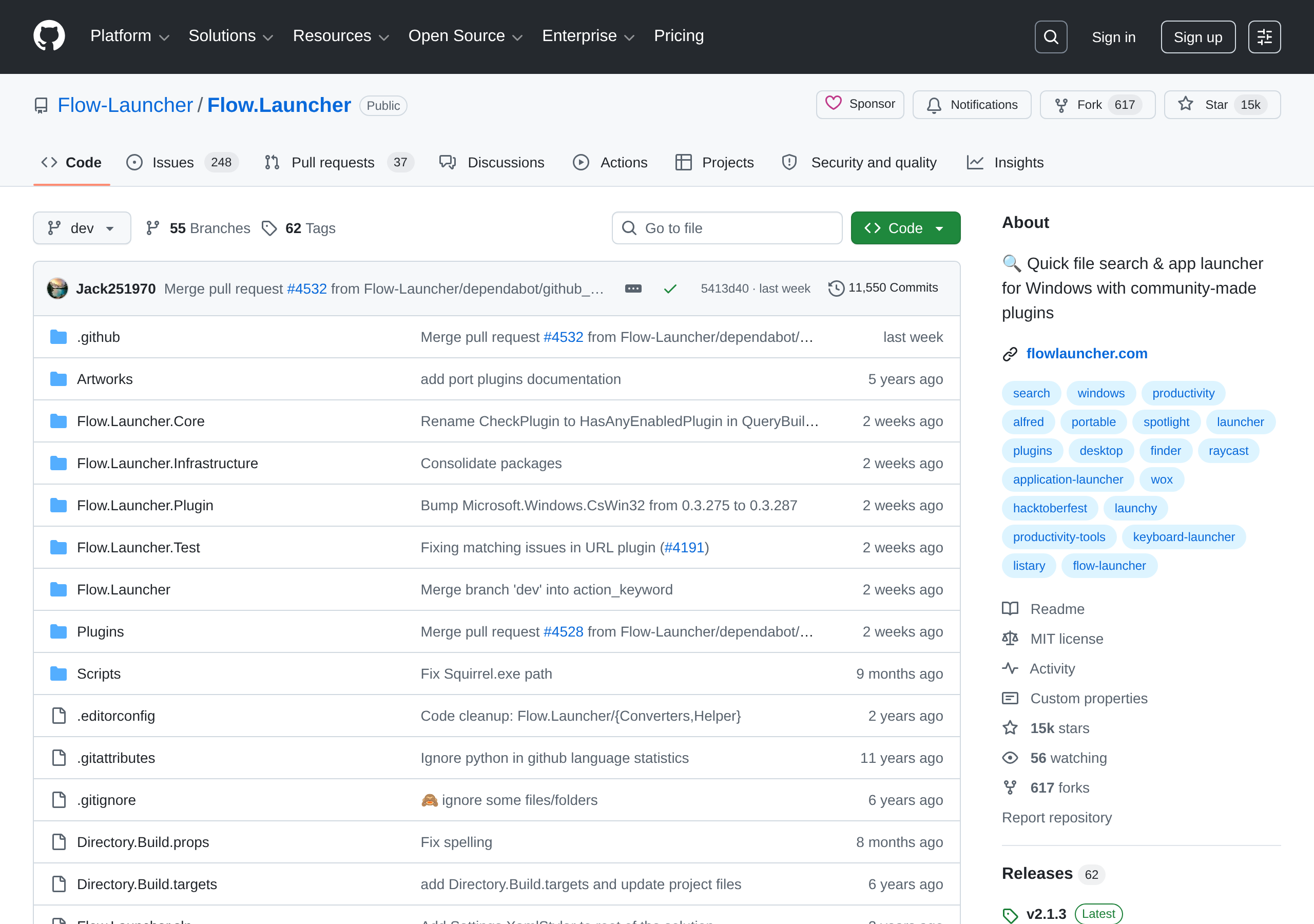Open the appearance settings sliders icon
Image resolution: width=1314 pixels, height=924 pixels.
[x=1264, y=37]
